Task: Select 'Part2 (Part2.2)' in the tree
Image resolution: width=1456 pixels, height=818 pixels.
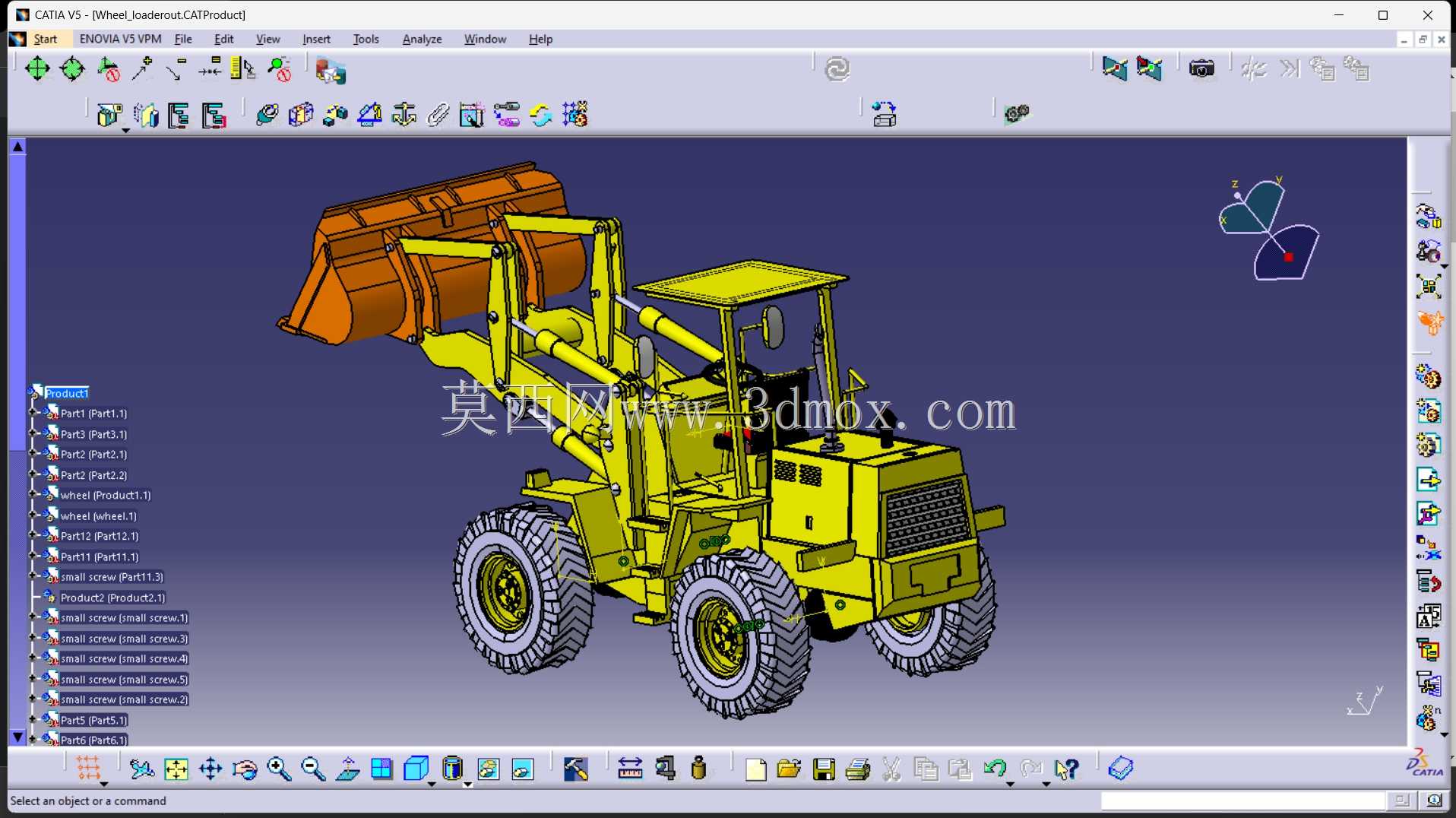Action: (94, 475)
